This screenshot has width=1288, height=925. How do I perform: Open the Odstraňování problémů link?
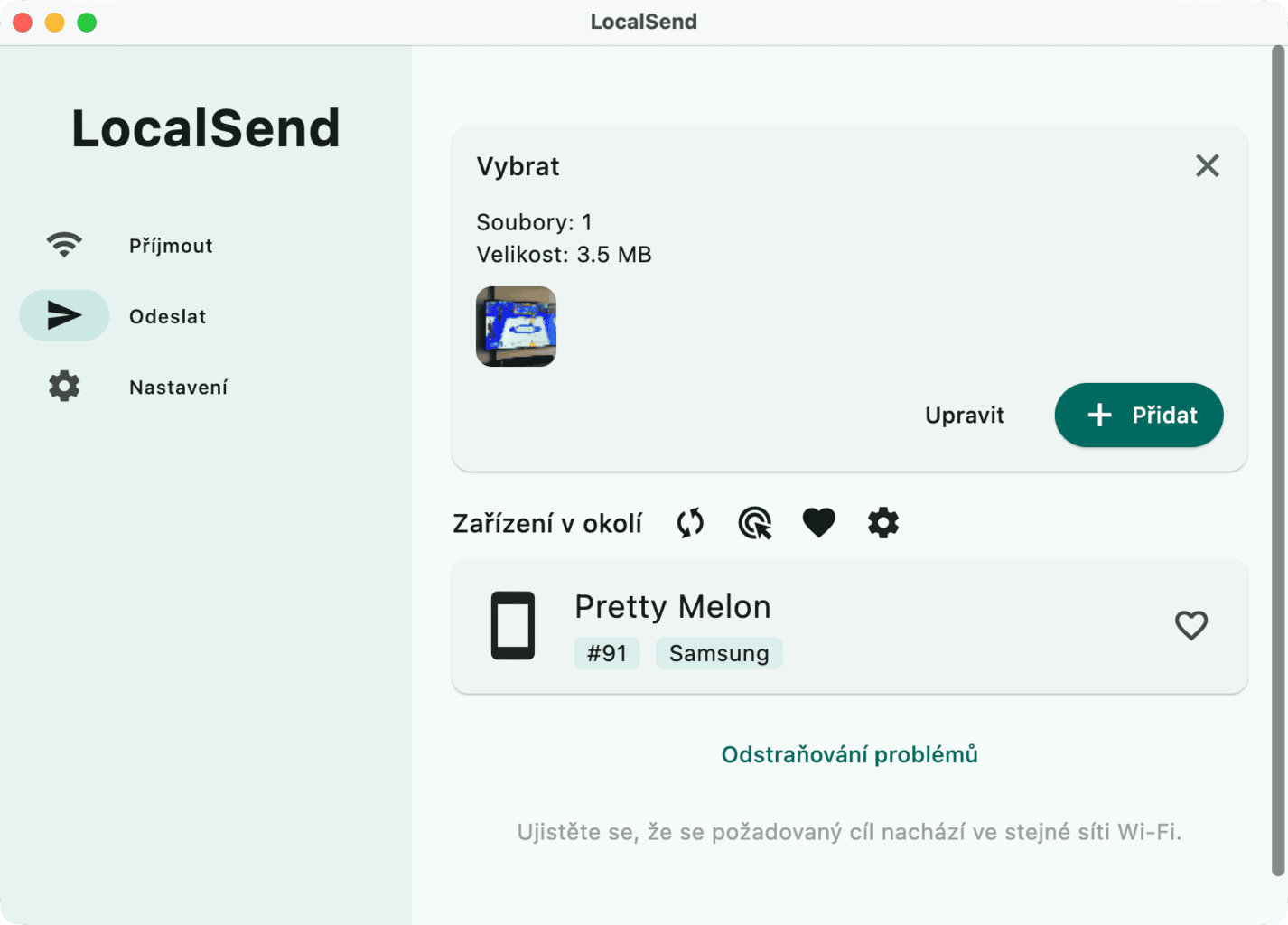(x=849, y=754)
